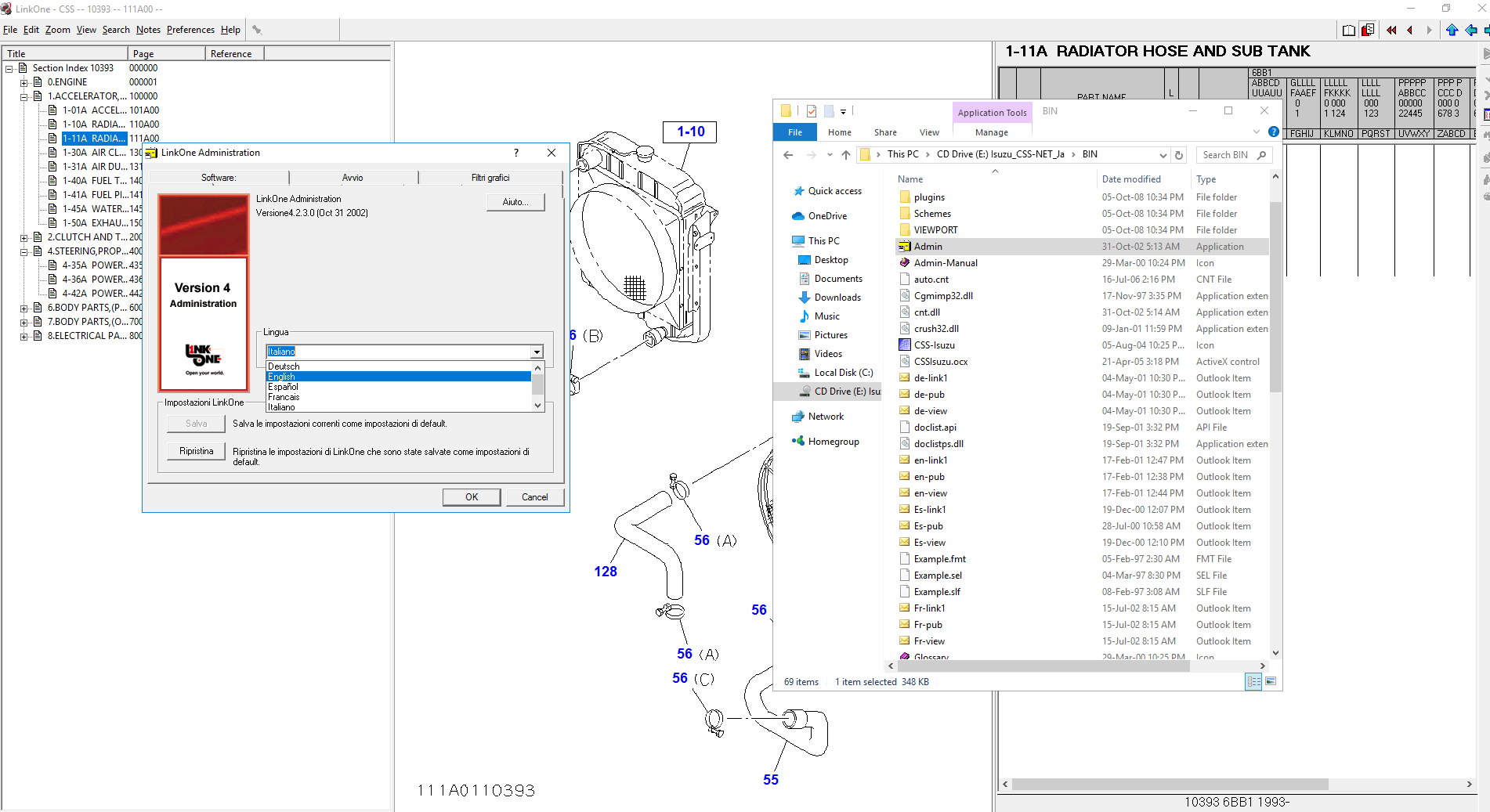Image resolution: width=1490 pixels, height=812 pixels.
Task: Open the Lingua language dropdown arrow
Action: tap(537, 352)
